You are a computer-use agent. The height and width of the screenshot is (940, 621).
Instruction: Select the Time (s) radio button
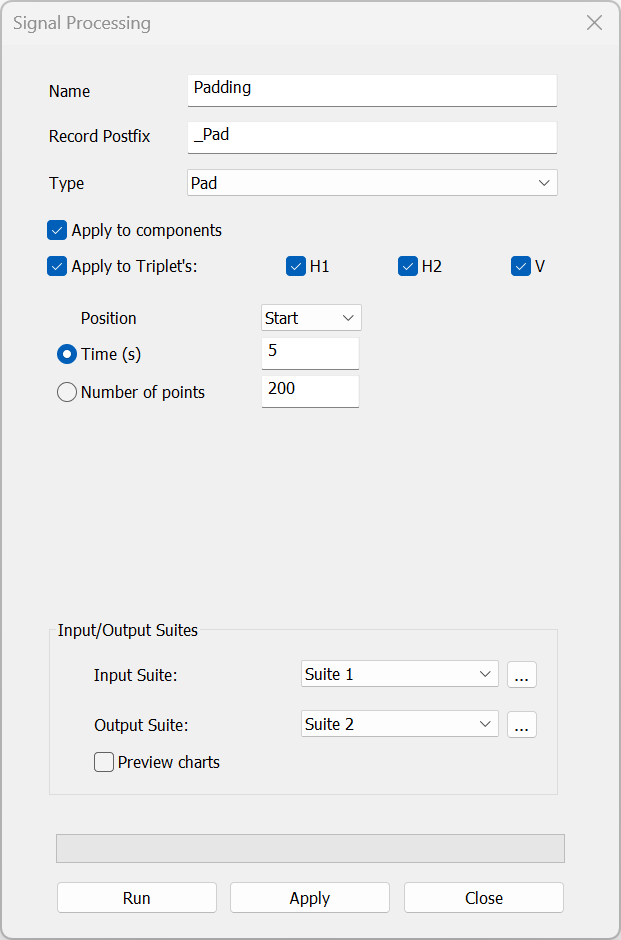(67, 355)
